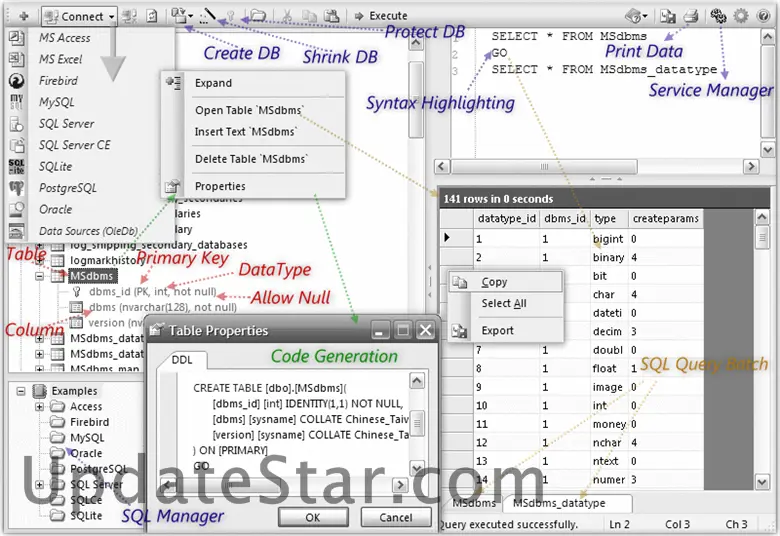This screenshot has height=536, width=780.
Task: Switch to MSdbms results tab
Action: [x=474, y=503]
